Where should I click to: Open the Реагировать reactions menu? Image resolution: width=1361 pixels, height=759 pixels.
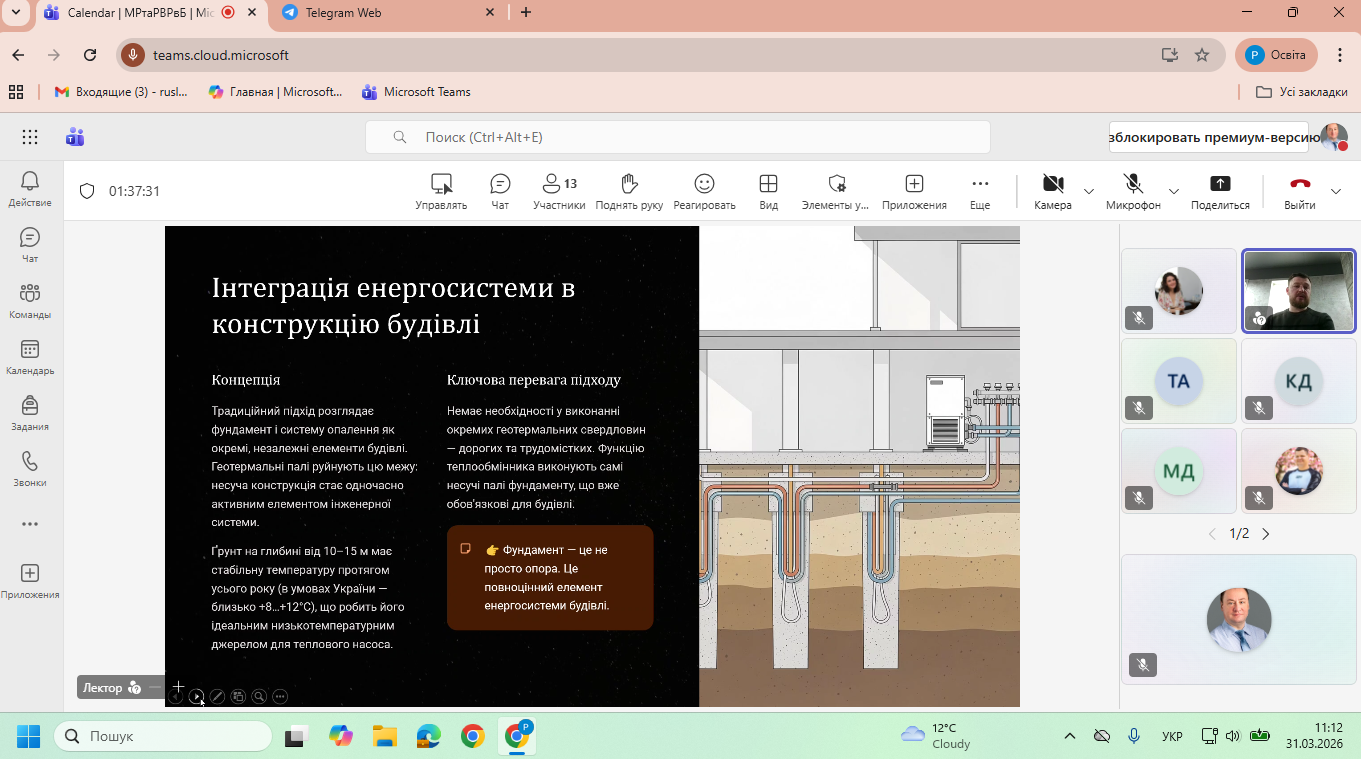pyautogui.click(x=704, y=191)
